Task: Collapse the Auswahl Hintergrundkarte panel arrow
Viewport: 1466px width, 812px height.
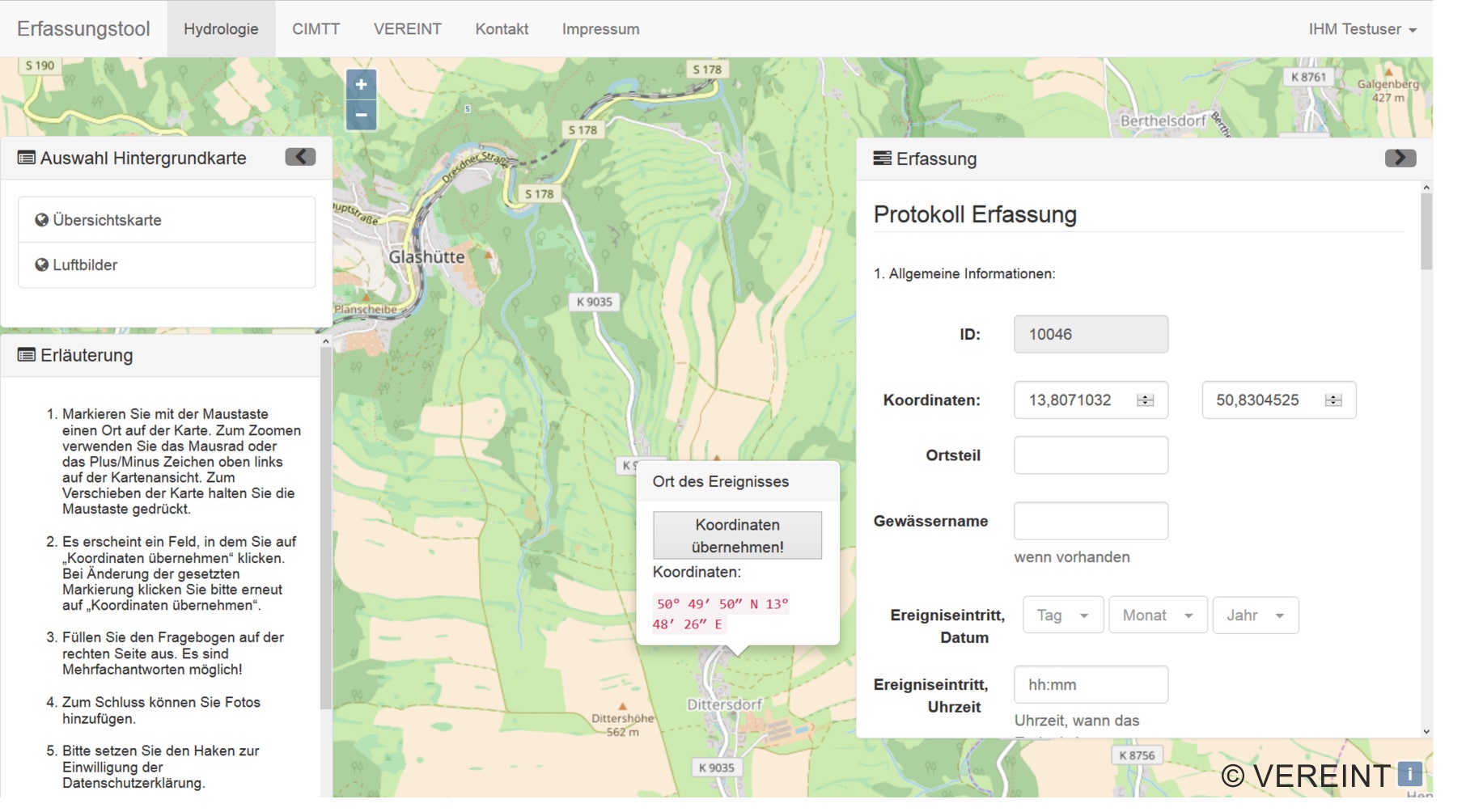Action: [300, 157]
